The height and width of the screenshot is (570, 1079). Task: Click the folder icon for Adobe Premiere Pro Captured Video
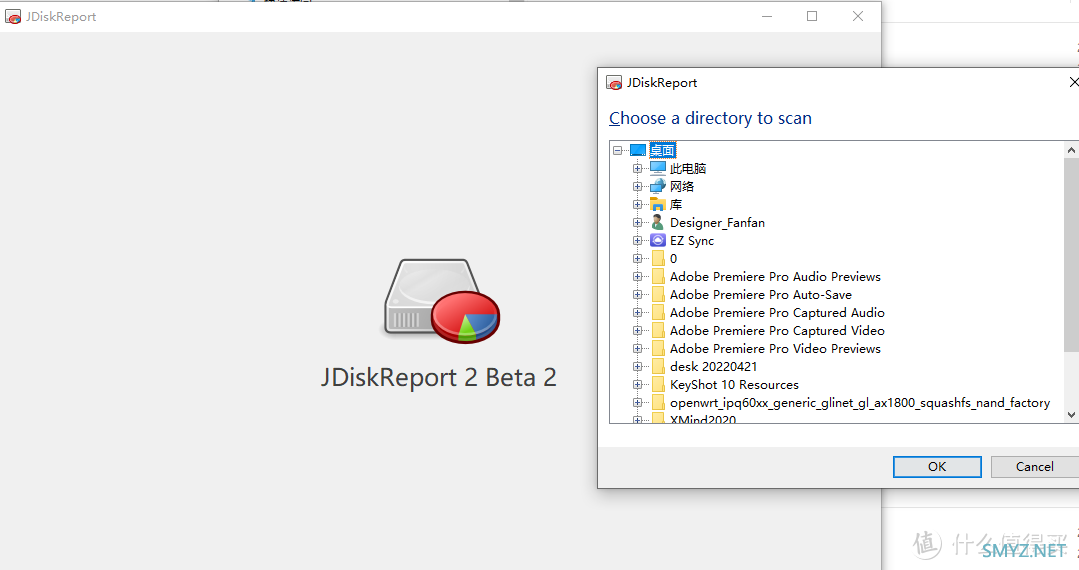click(658, 330)
